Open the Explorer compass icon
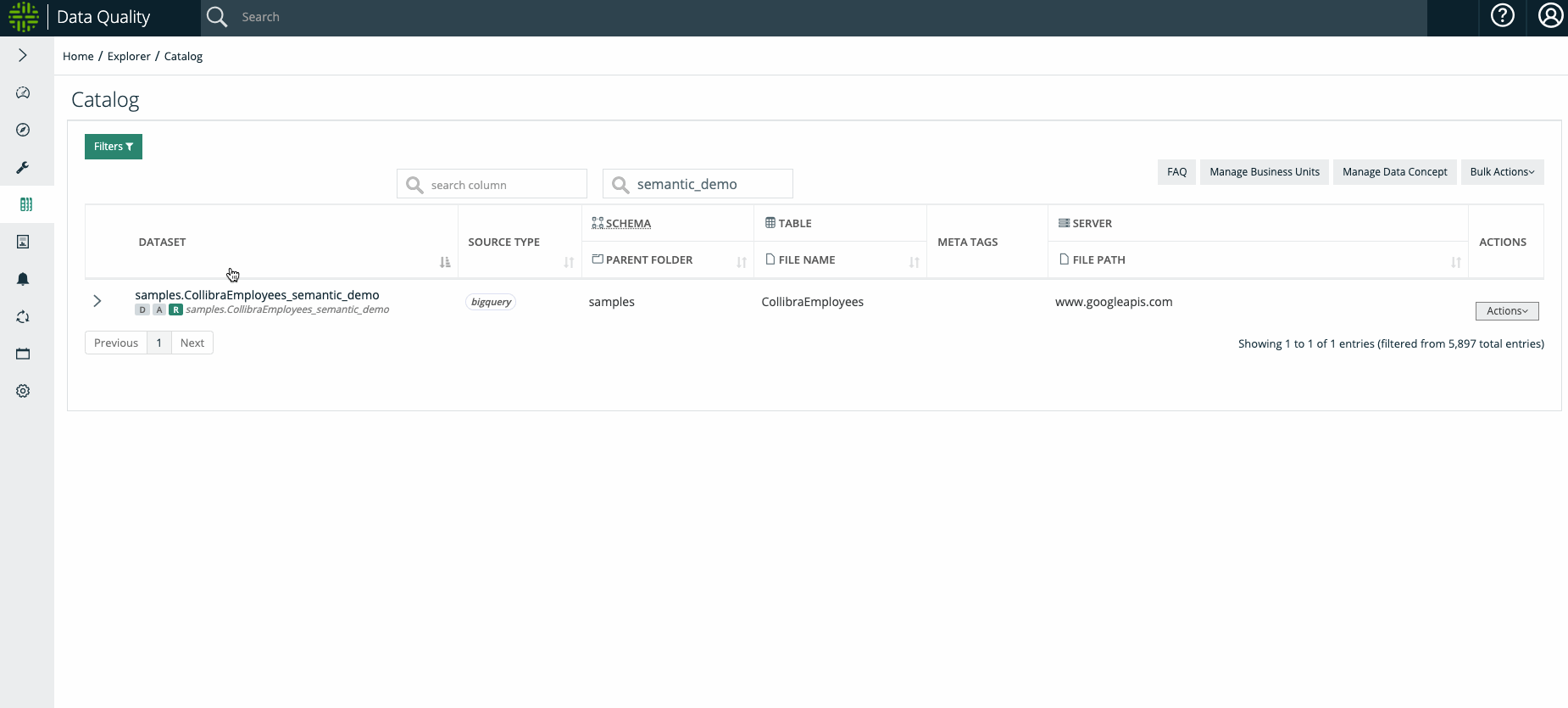The height and width of the screenshot is (708, 1568). [23, 130]
